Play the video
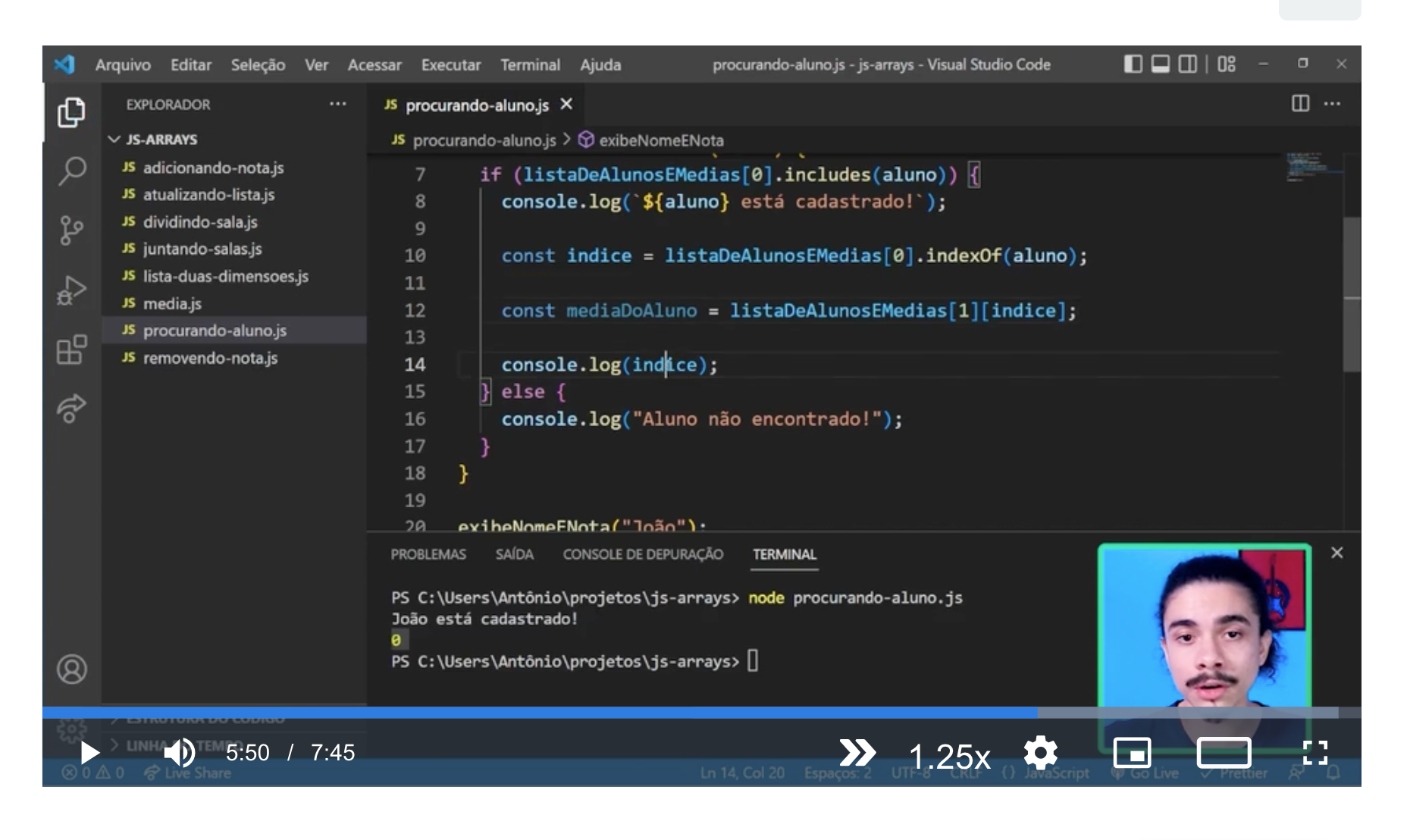 (89, 753)
